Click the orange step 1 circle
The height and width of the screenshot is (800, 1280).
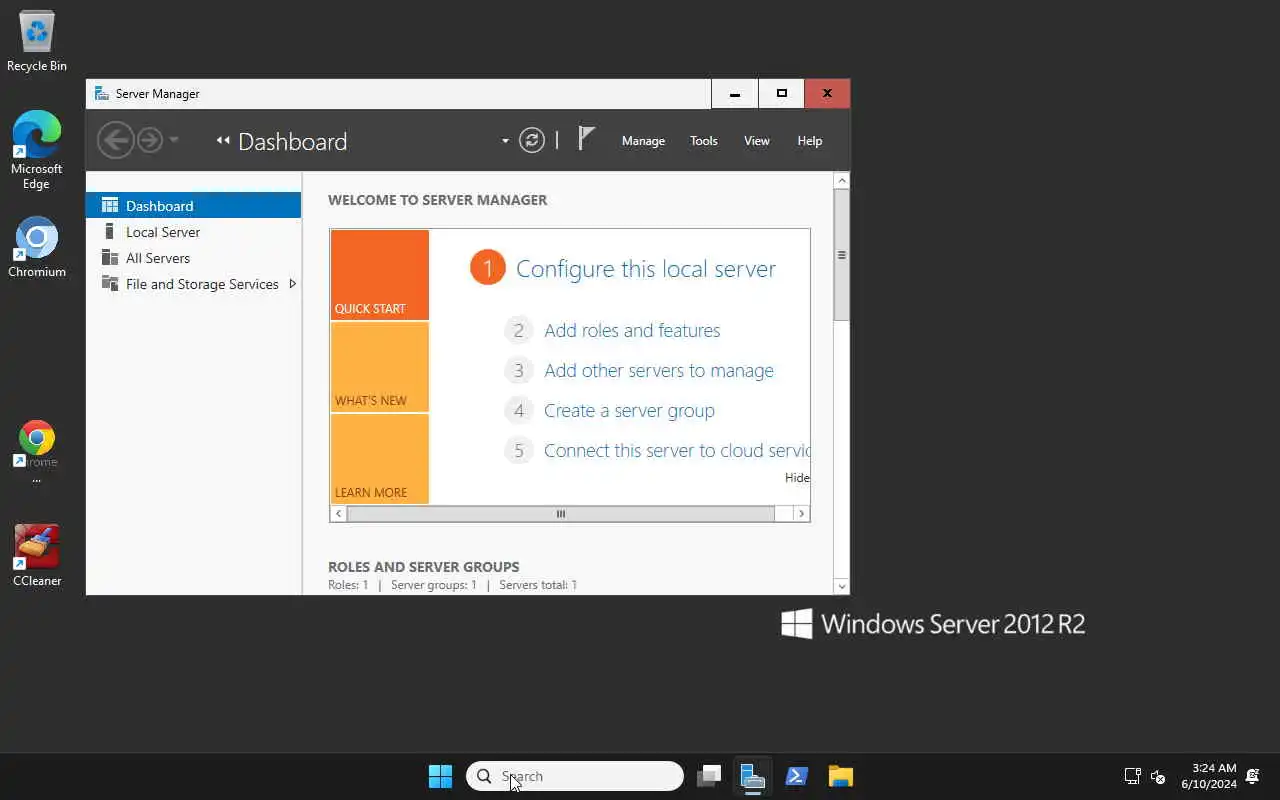488,267
